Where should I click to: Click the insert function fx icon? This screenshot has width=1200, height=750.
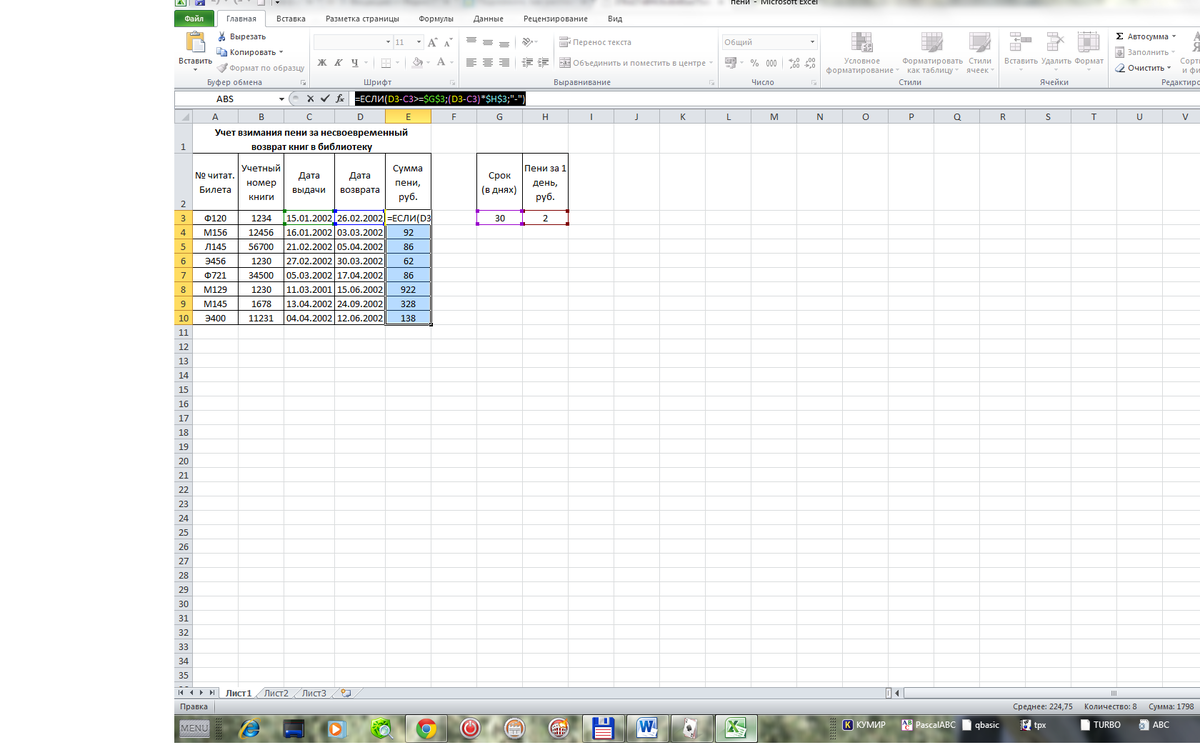point(340,99)
